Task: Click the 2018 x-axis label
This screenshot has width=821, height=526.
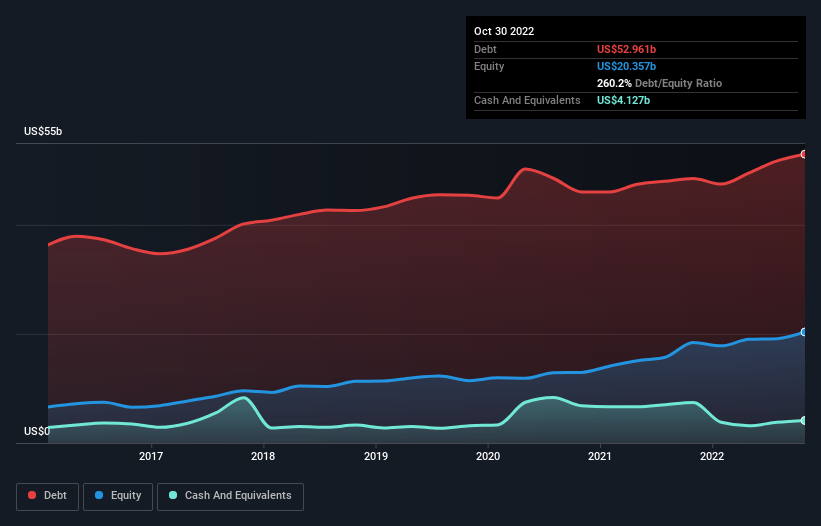Action: [x=263, y=456]
